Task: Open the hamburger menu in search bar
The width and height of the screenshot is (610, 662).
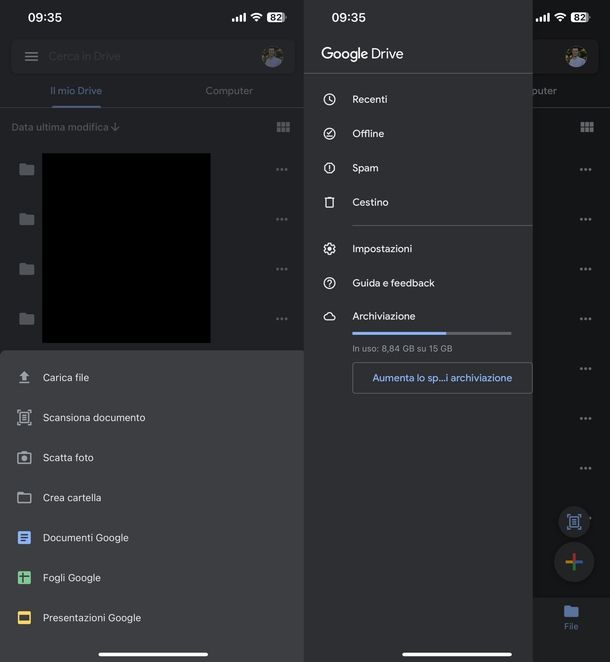Action: [31, 57]
